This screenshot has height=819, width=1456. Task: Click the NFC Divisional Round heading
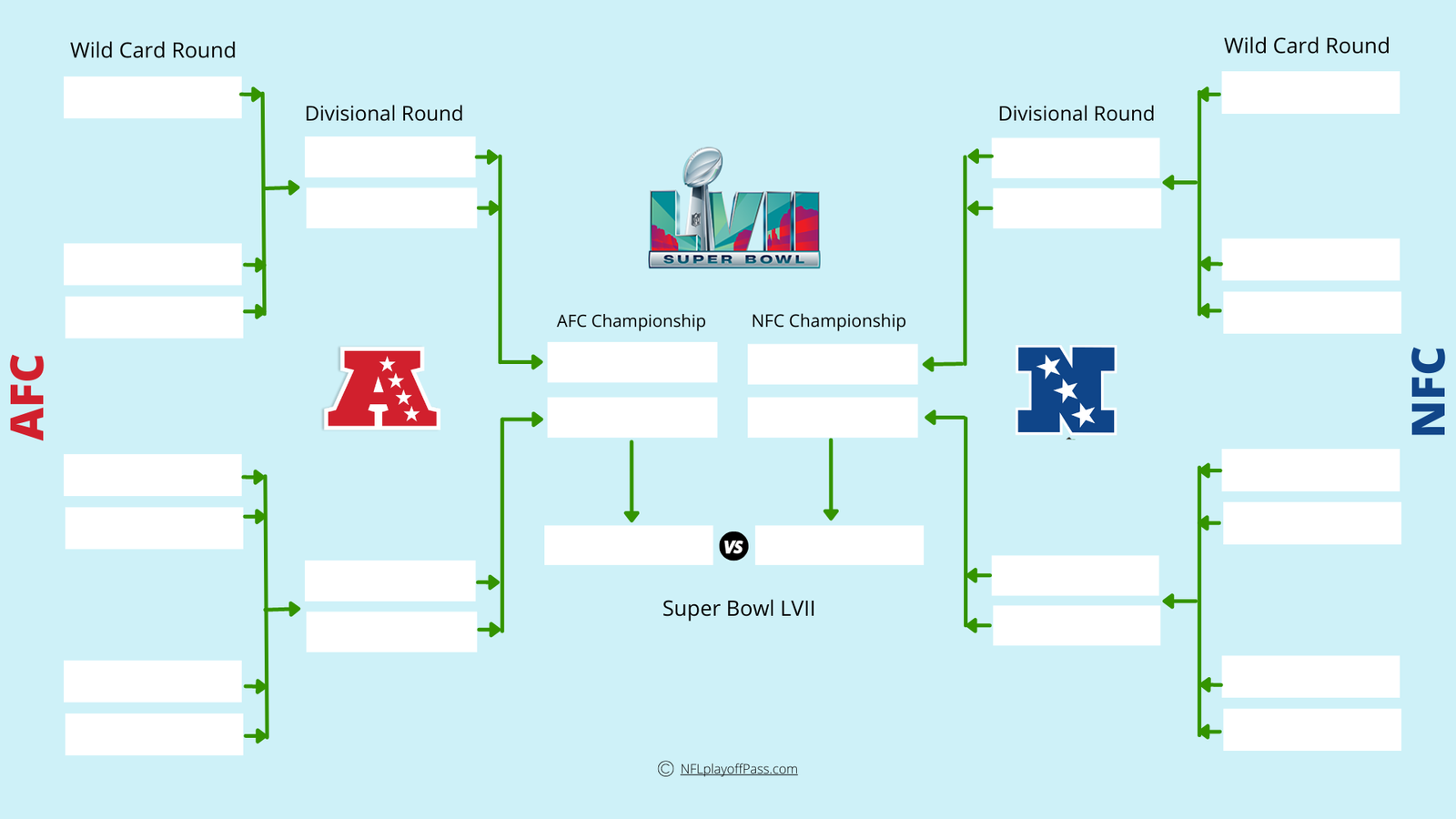pyautogui.click(x=1077, y=114)
